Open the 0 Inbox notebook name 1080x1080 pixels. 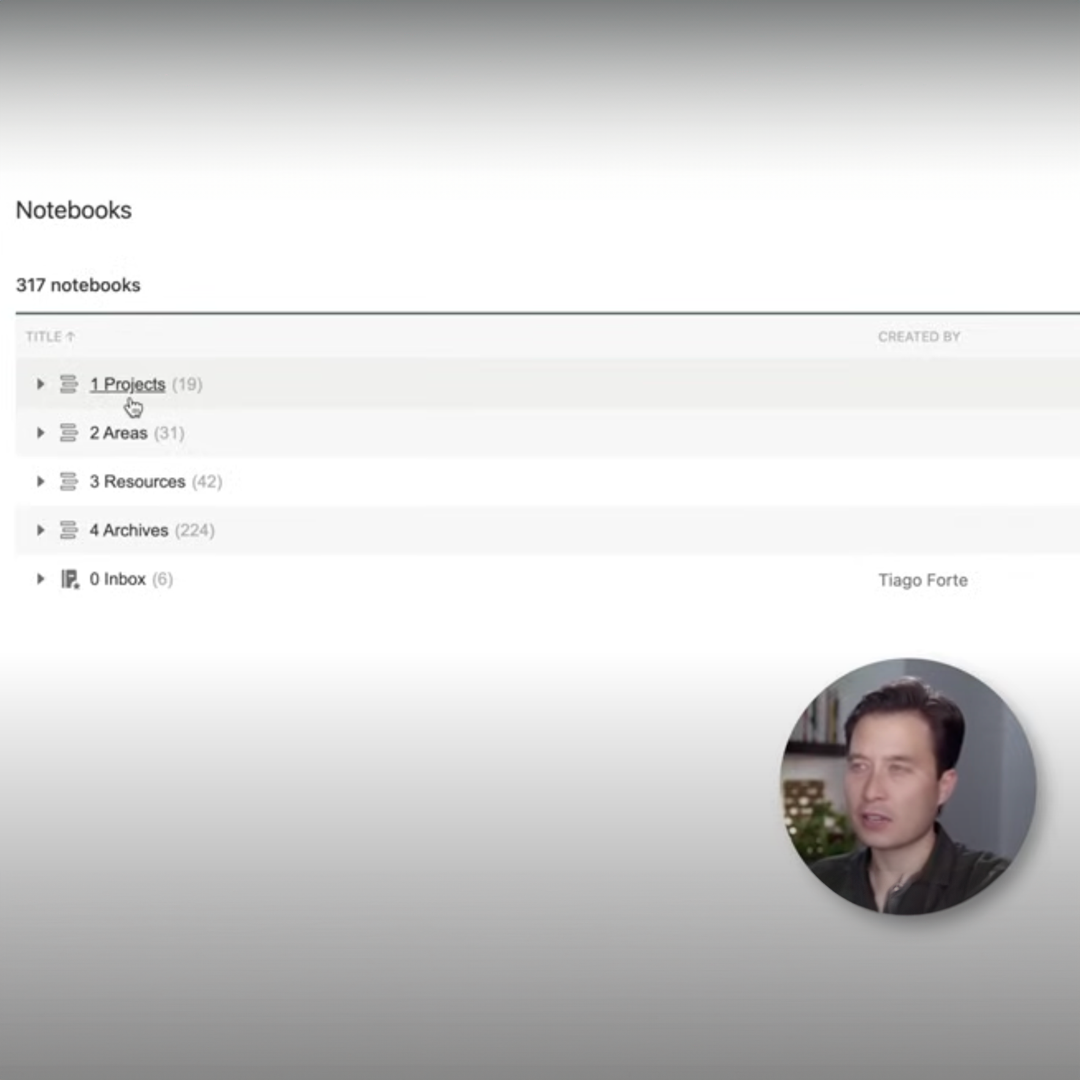[x=117, y=579]
